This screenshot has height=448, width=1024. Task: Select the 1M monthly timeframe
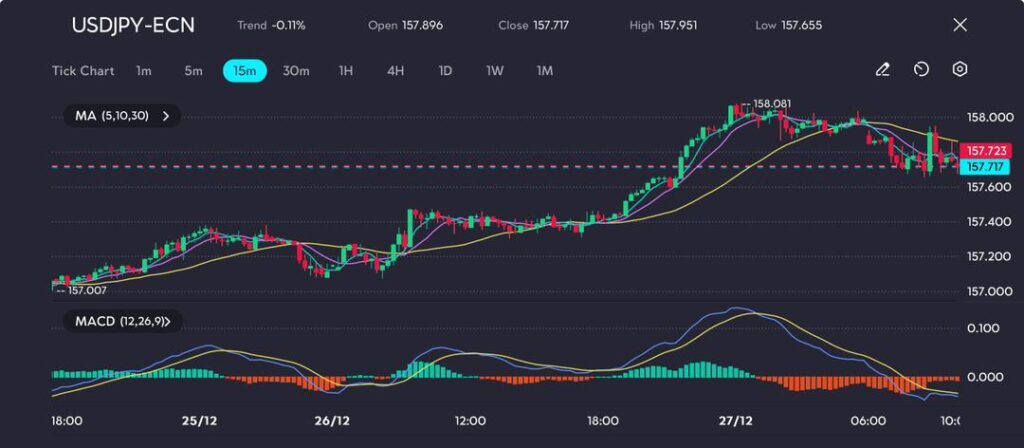coord(545,71)
